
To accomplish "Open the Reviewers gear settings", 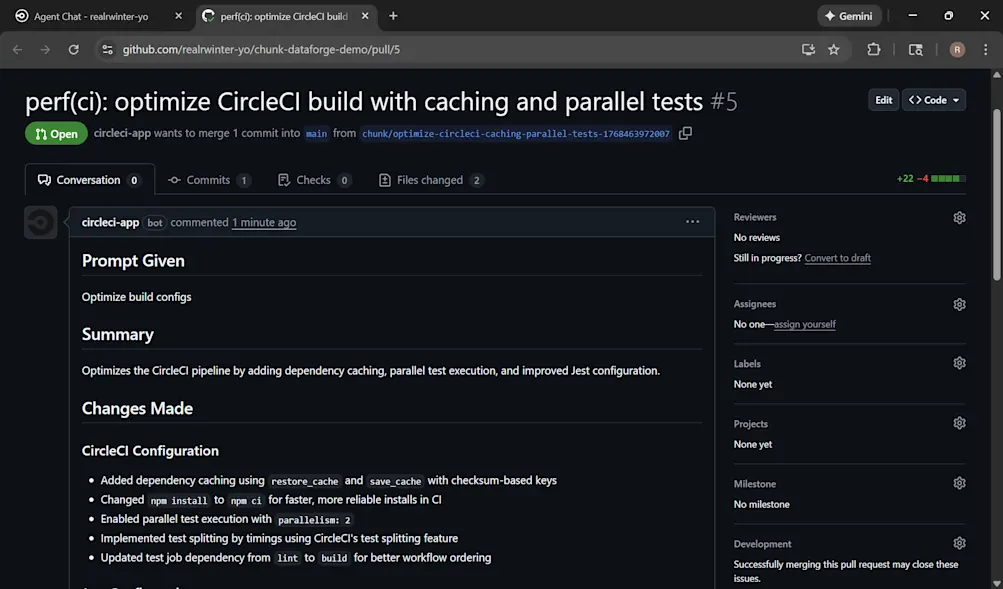I will [x=959, y=217].
